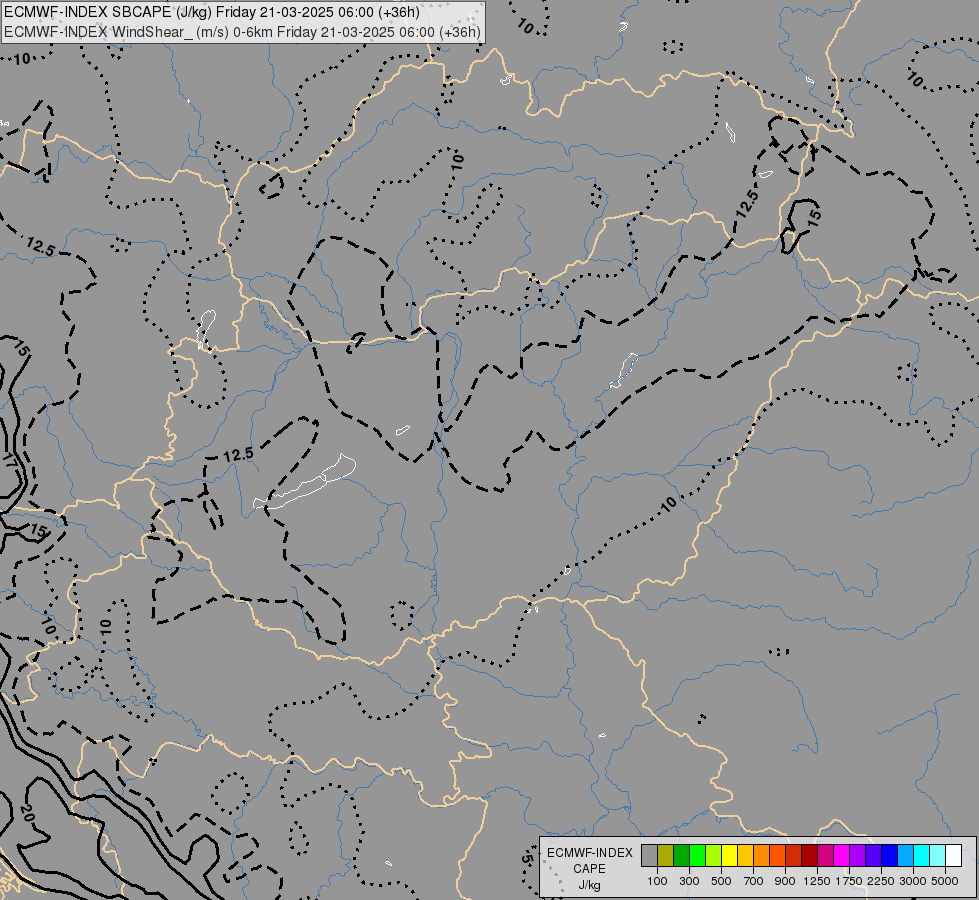Click the 500 value in the legend scale
The image size is (979, 900).
tap(721, 881)
